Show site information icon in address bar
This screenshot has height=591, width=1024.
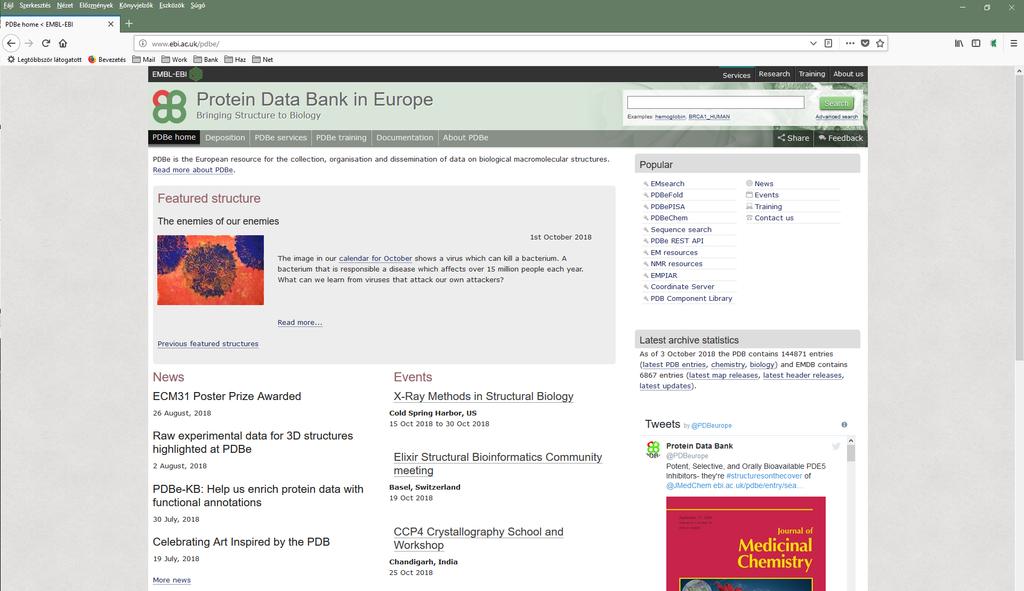pos(142,44)
